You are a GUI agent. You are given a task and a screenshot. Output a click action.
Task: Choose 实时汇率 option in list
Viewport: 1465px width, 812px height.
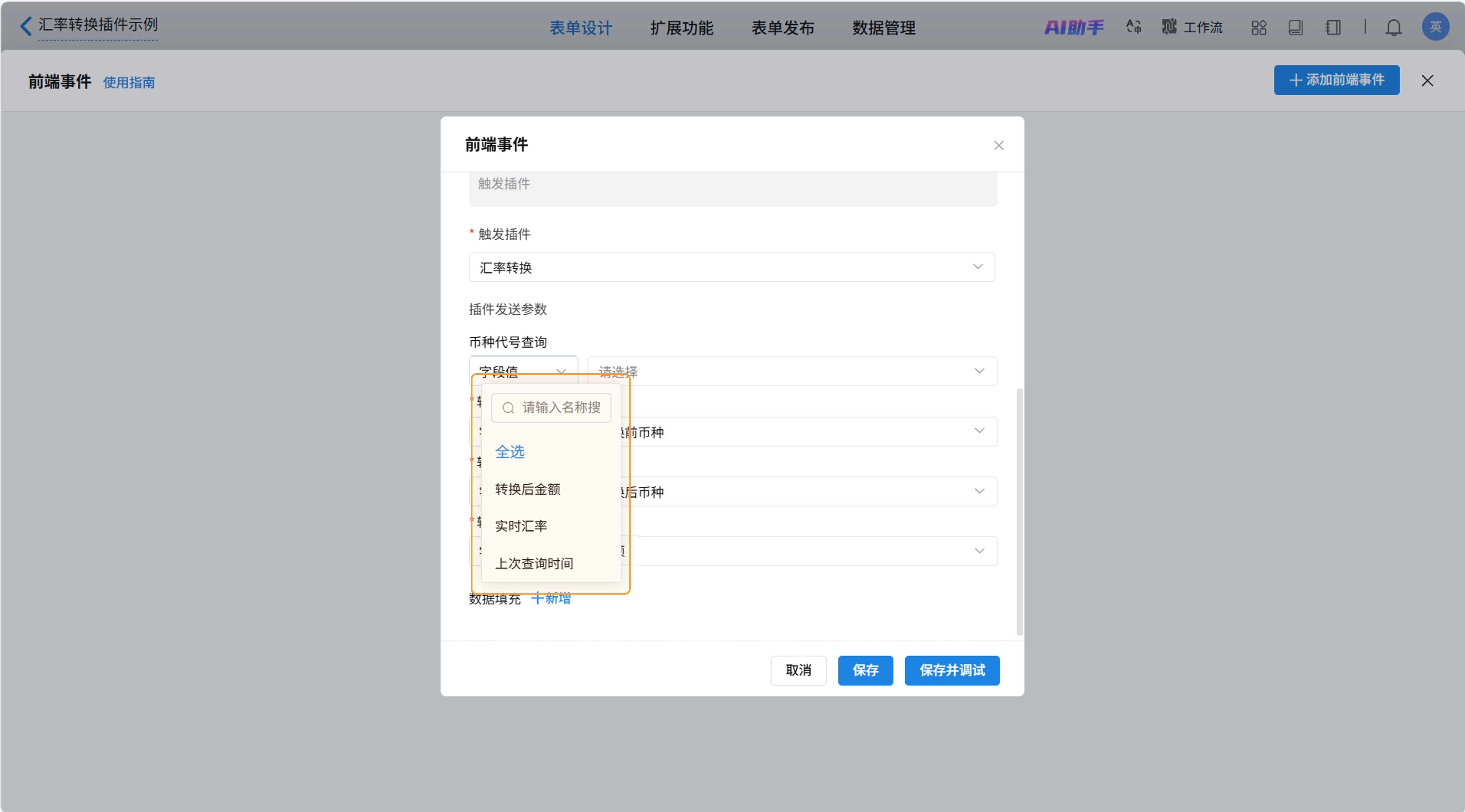(x=521, y=526)
